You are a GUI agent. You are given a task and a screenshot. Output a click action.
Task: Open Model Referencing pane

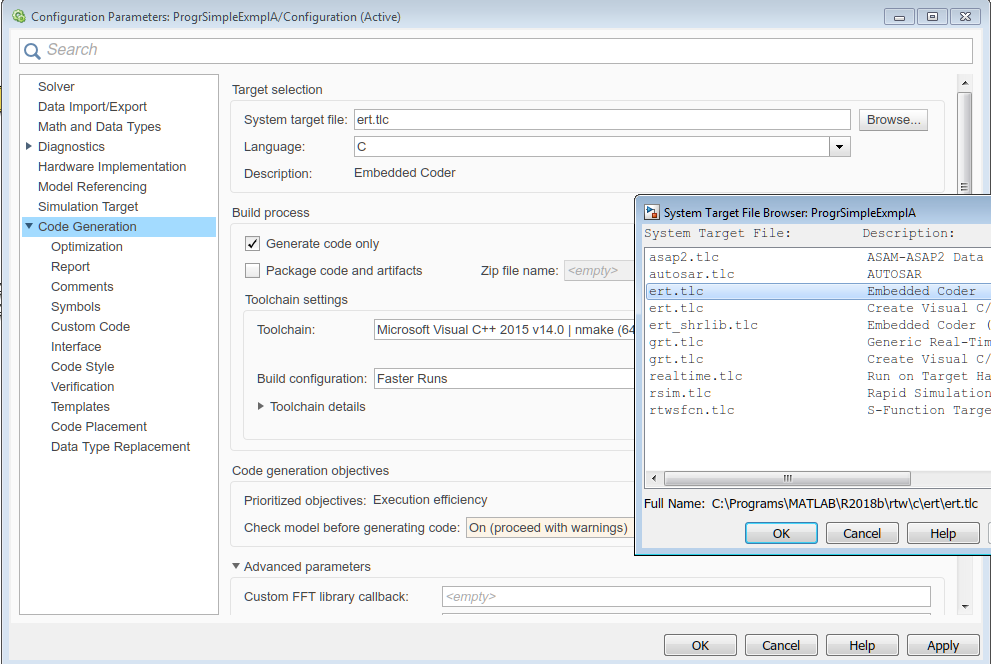(x=92, y=187)
